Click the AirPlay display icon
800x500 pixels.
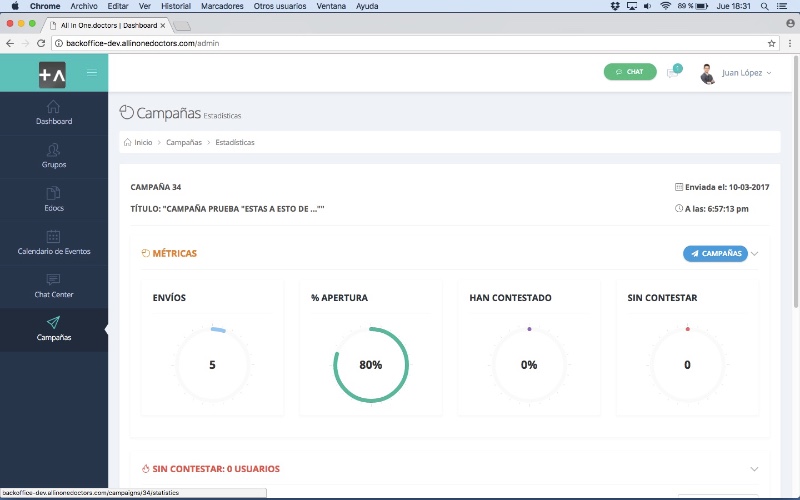tap(632, 6)
